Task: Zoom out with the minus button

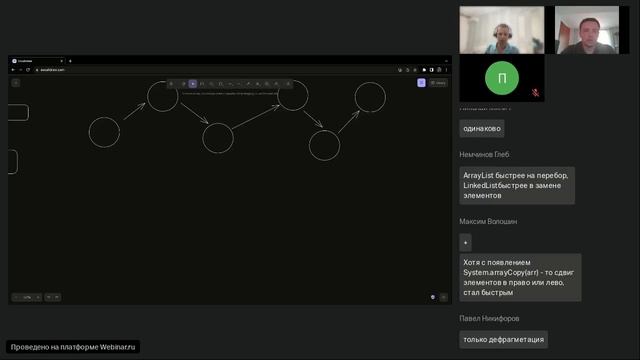Action: pyautogui.click(x=16, y=297)
